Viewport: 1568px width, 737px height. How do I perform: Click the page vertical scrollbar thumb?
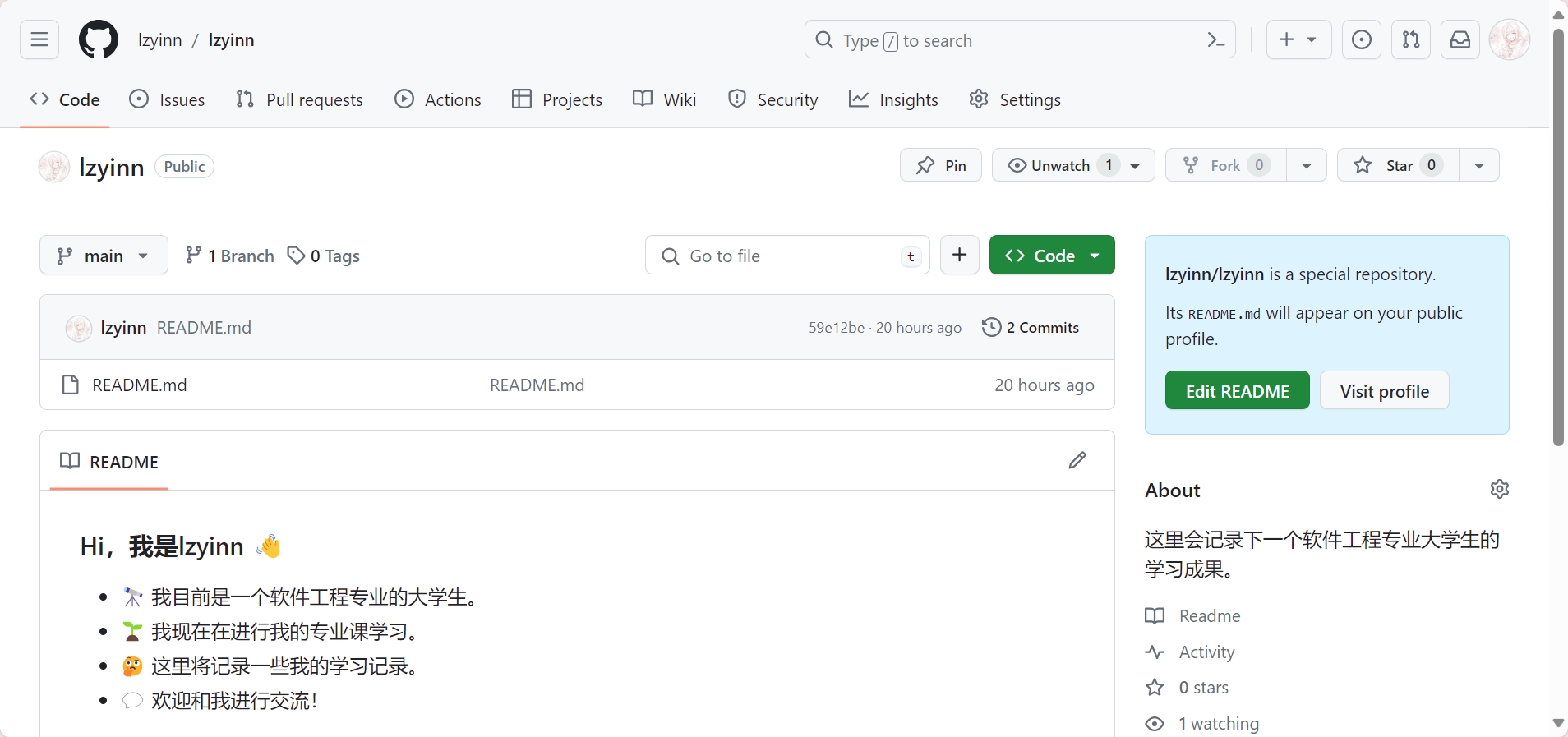(x=1558, y=238)
